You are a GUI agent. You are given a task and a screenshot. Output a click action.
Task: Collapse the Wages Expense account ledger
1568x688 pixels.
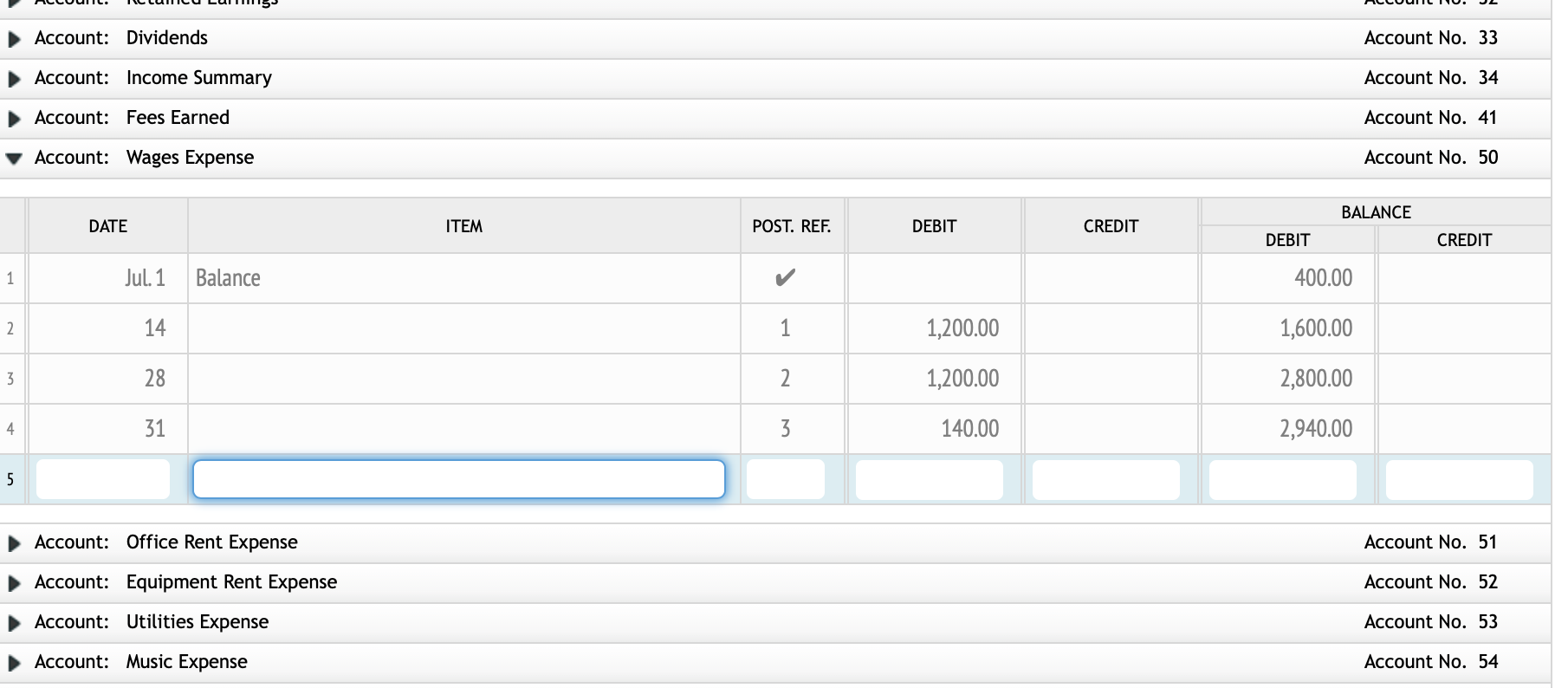pyautogui.click(x=13, y=158)
